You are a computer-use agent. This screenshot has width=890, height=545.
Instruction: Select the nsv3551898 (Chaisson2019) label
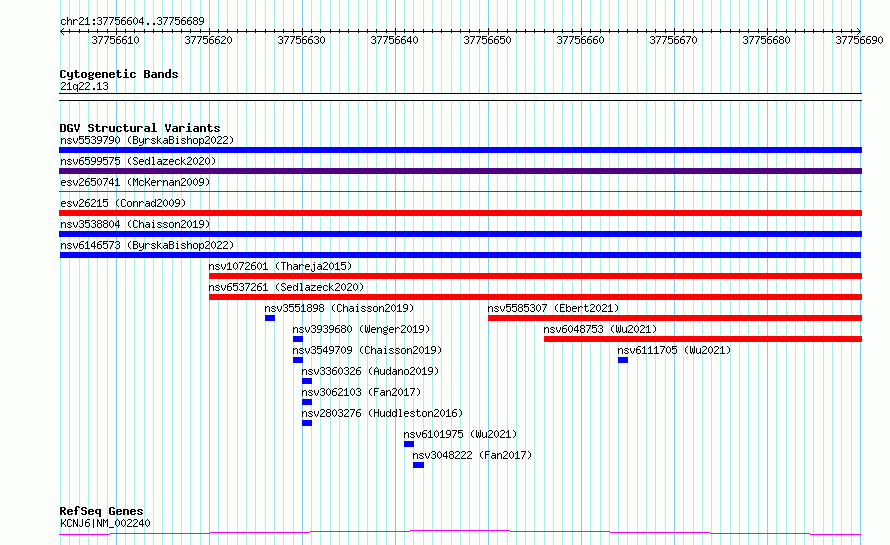pos(339,308)
